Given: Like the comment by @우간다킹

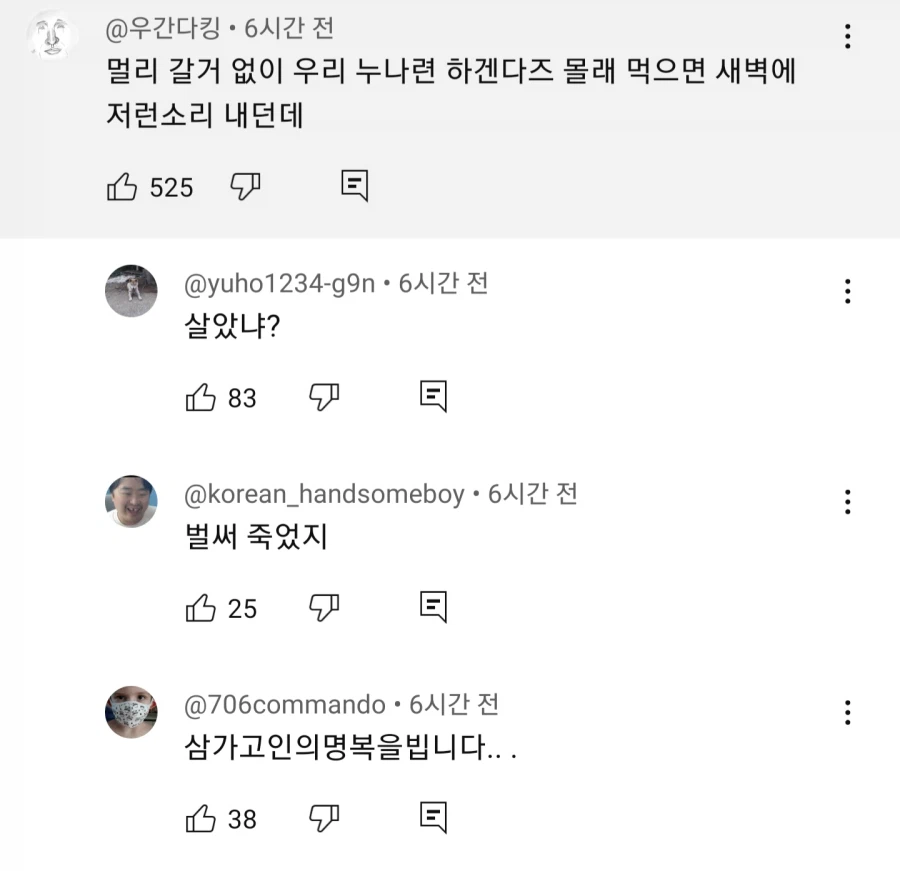Looking at the screenshot, I should point(123,185).
